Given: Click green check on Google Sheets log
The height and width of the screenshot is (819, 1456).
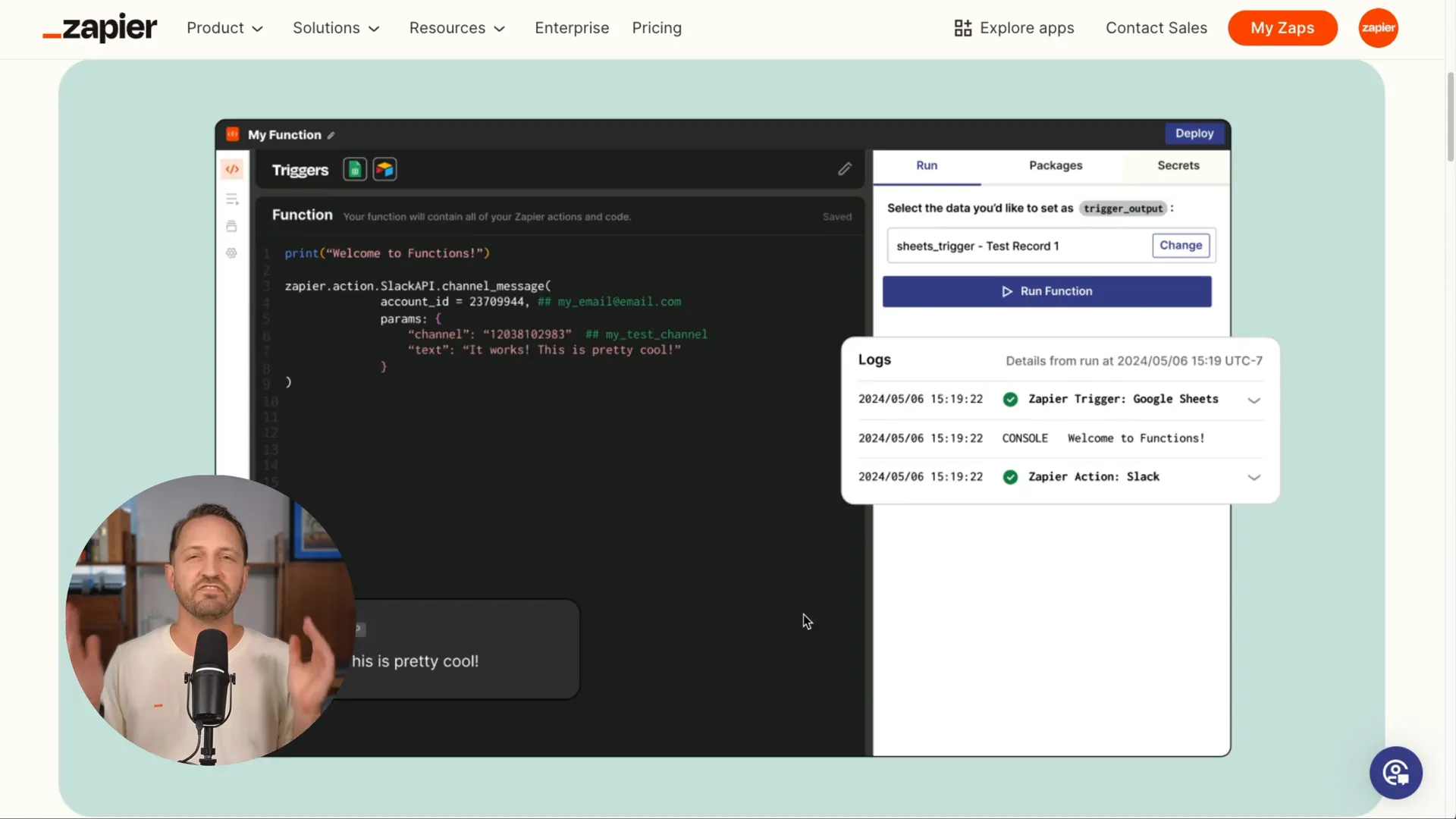Looking at the screenshot, I should (1010, 400).
